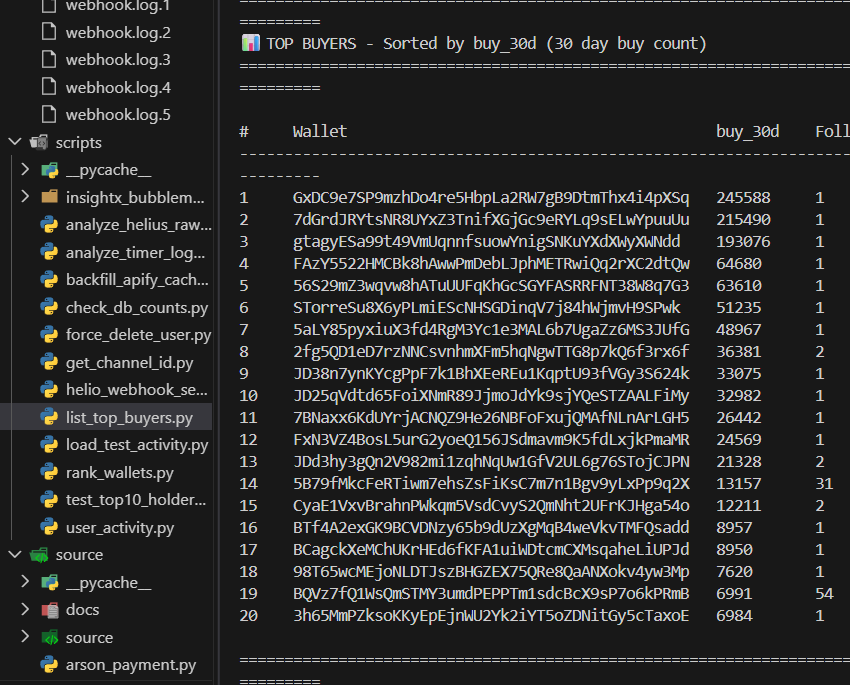The height and width of the screenshot is (685, 850).
Task: Click Python icon beside check_db_counts.py
Action: coord(49,307)
